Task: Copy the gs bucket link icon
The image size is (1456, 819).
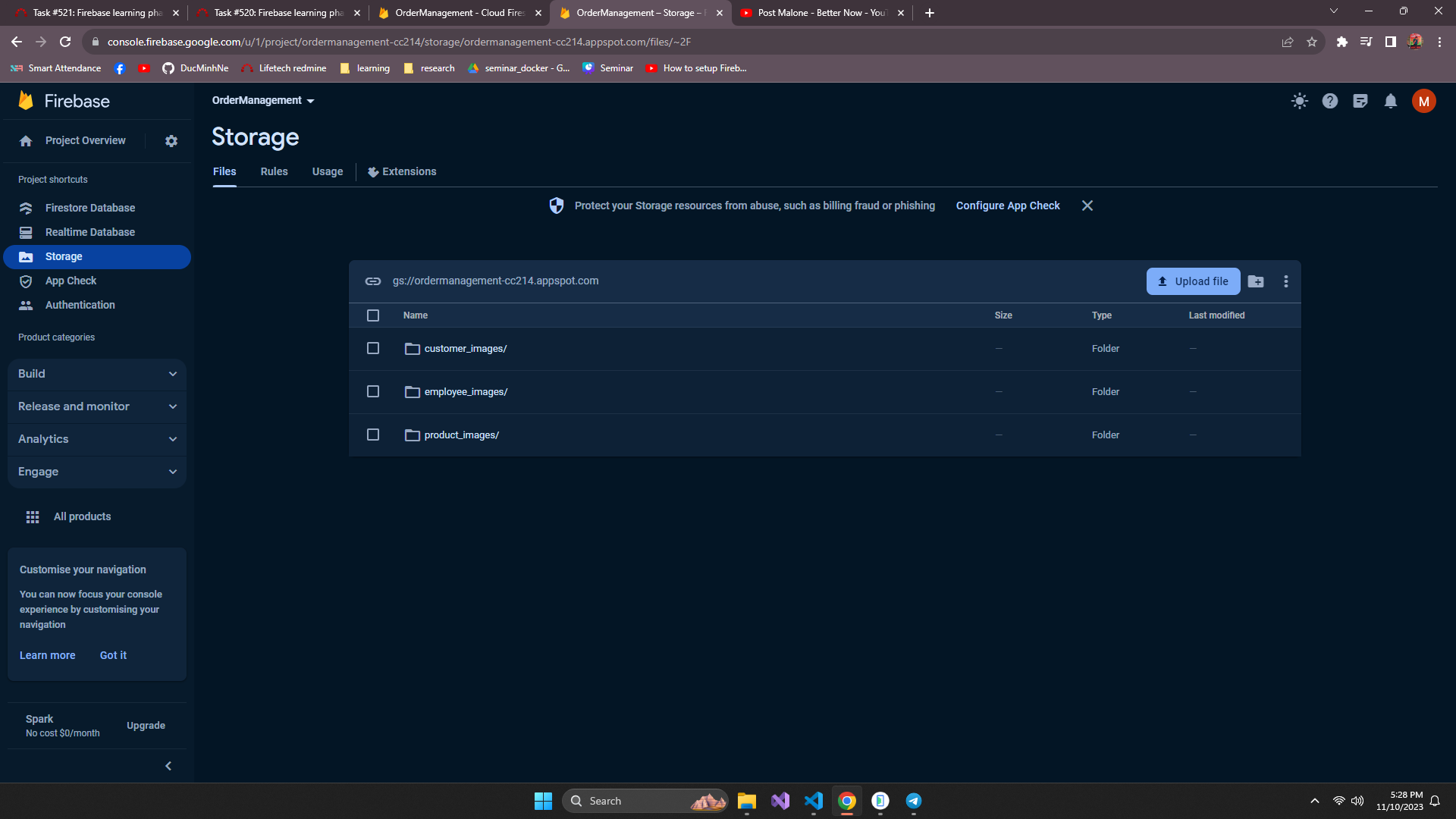Action: [372, 281]
